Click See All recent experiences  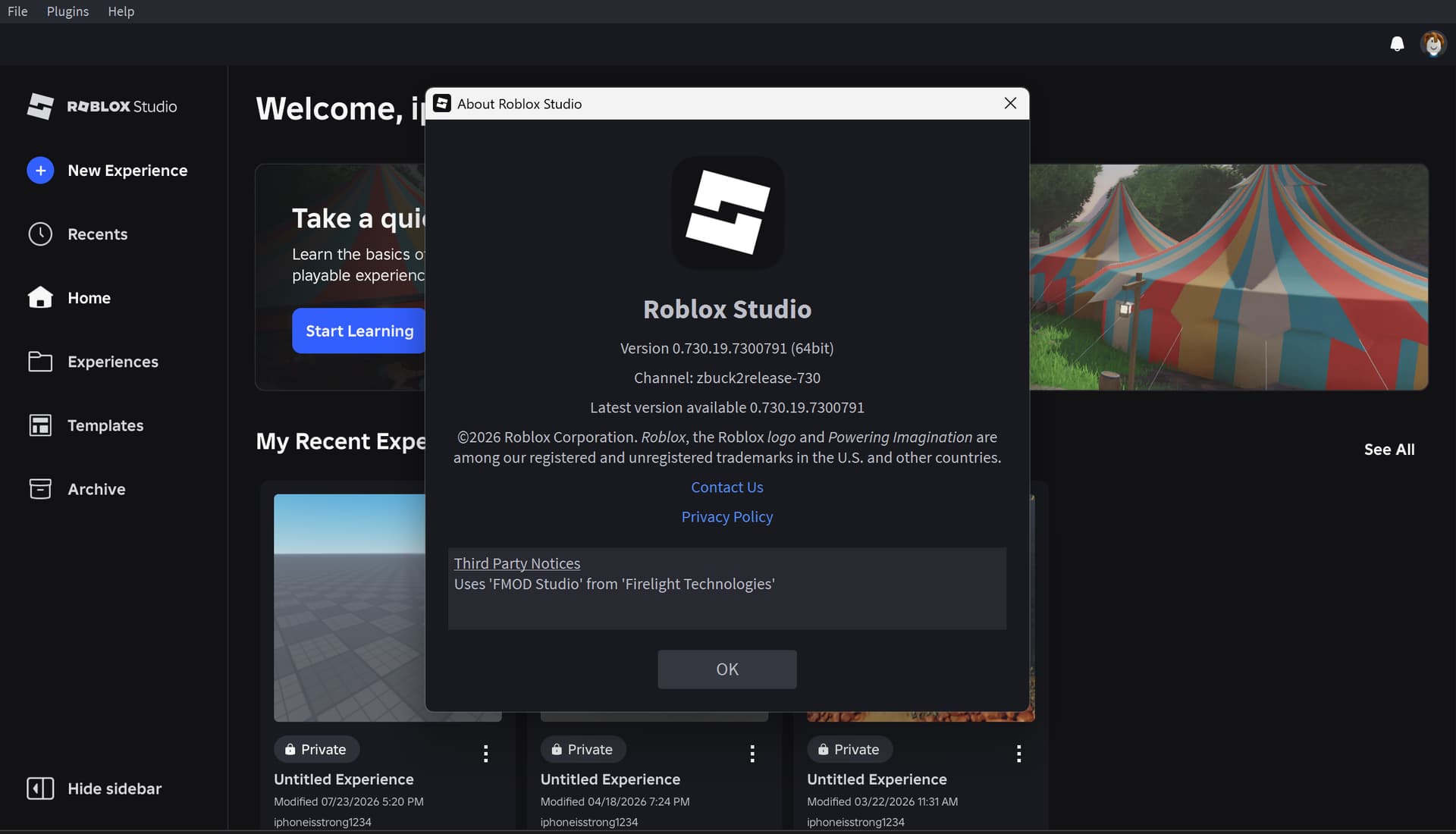1389,450
